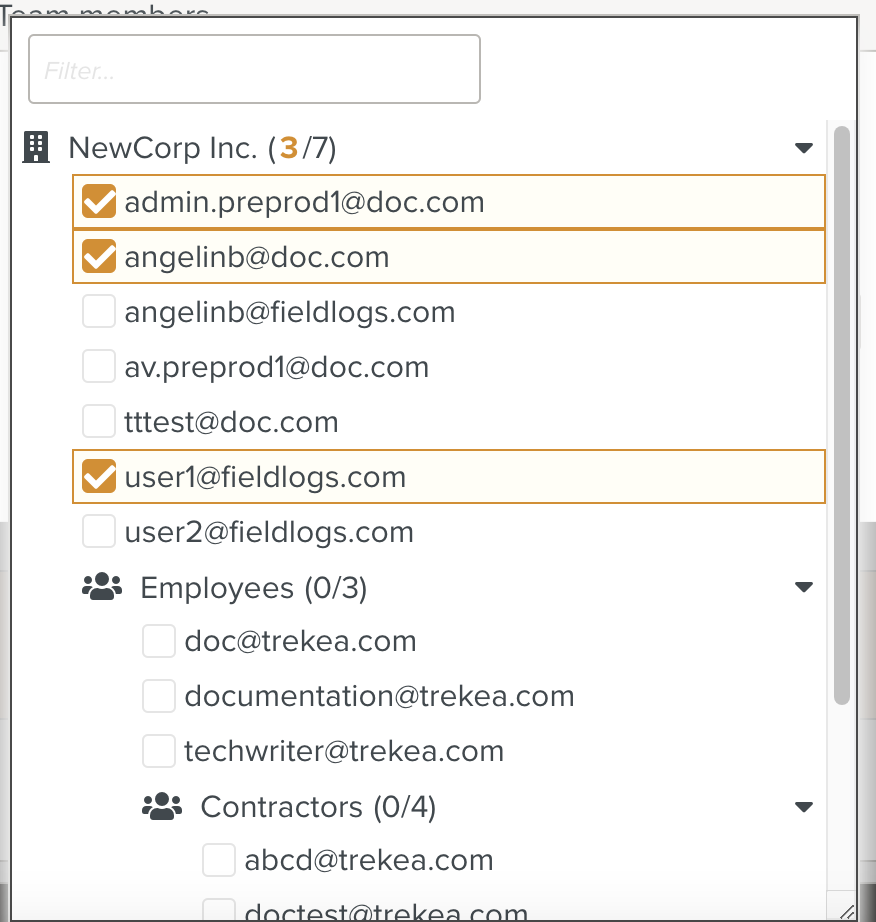Click the NewCorp Inc. building icon
876x922 pixels.
[x=36, y=147]
